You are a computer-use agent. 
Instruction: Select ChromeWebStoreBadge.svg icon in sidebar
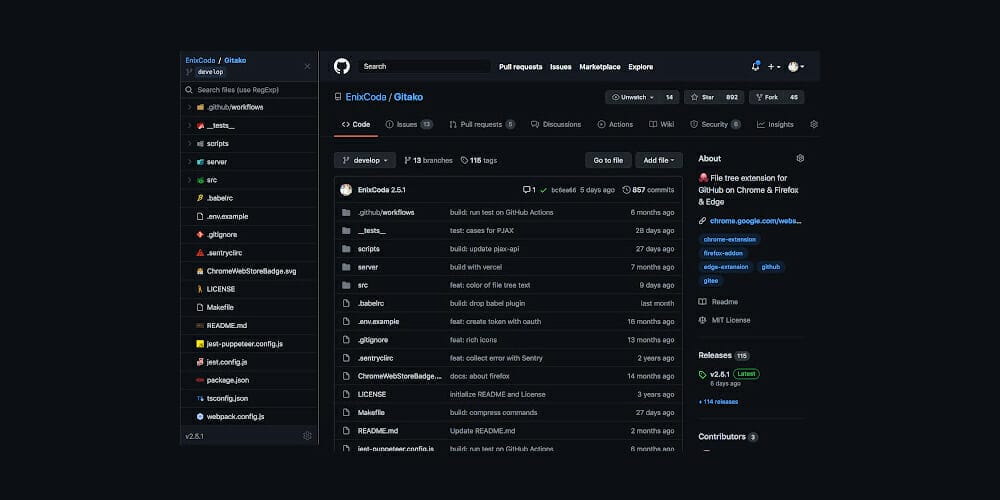point(200,271)
